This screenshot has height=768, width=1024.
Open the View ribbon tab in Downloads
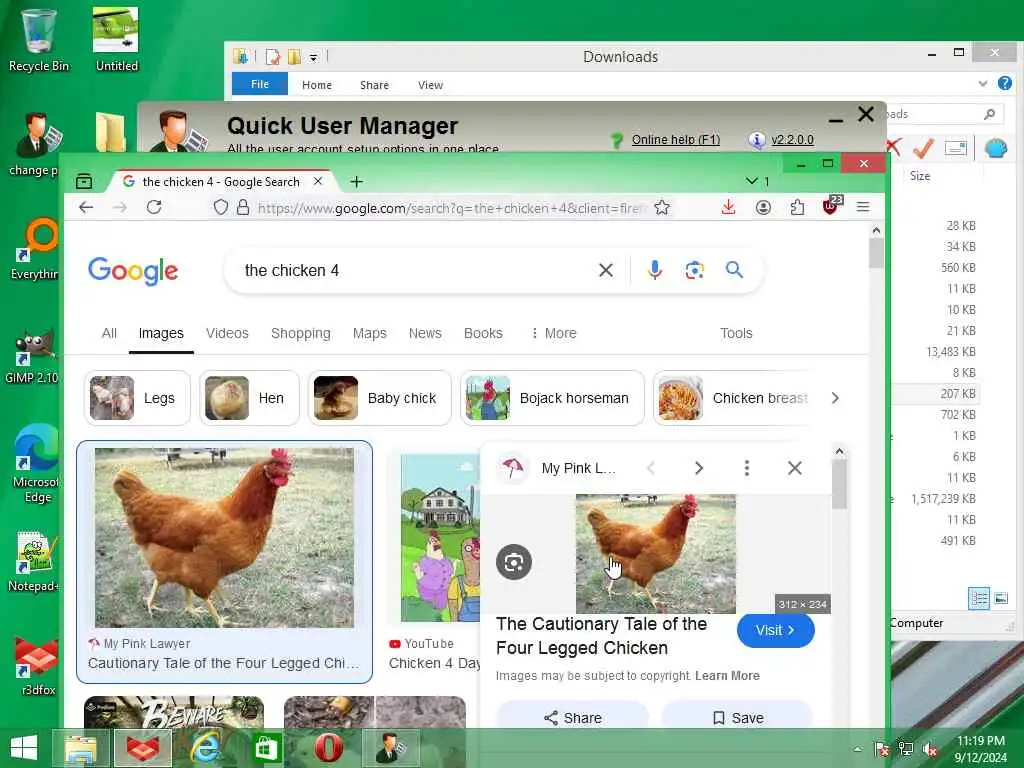pyautogui.click(x=430, y=85)
